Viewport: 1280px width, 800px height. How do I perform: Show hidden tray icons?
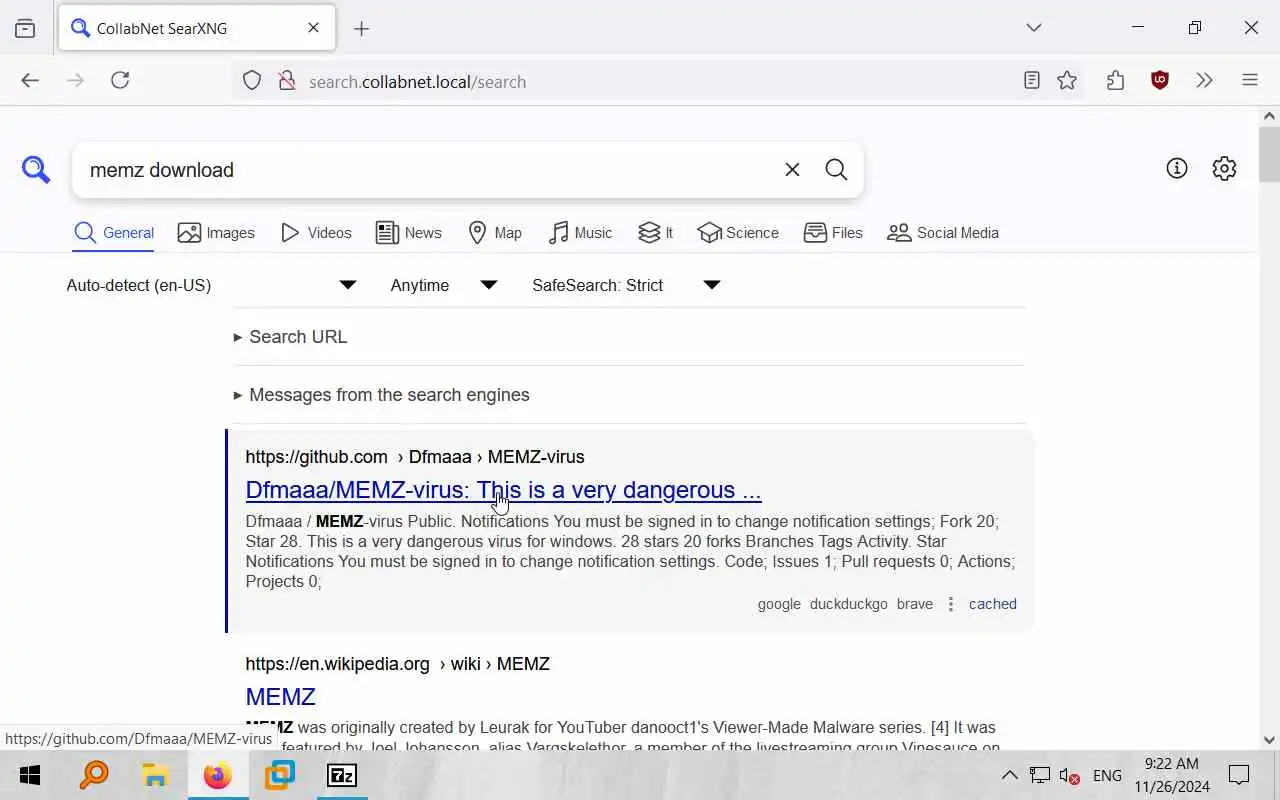[x=1009, y=775]
